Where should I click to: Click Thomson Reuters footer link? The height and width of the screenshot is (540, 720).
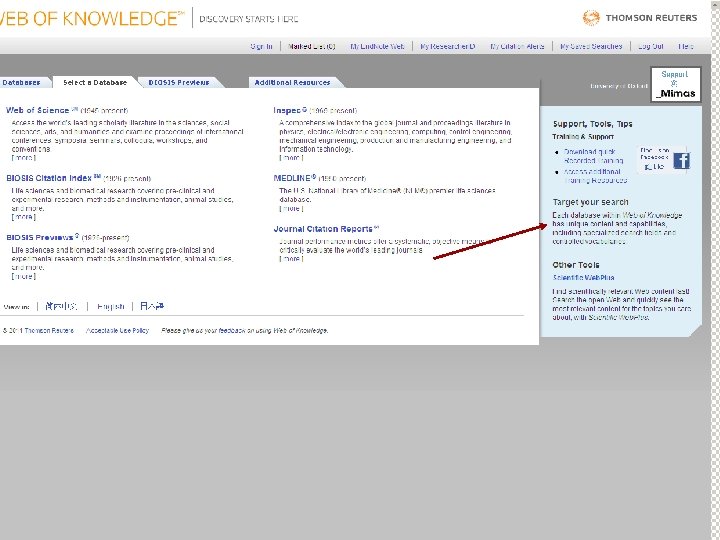[x=49, y=330]
